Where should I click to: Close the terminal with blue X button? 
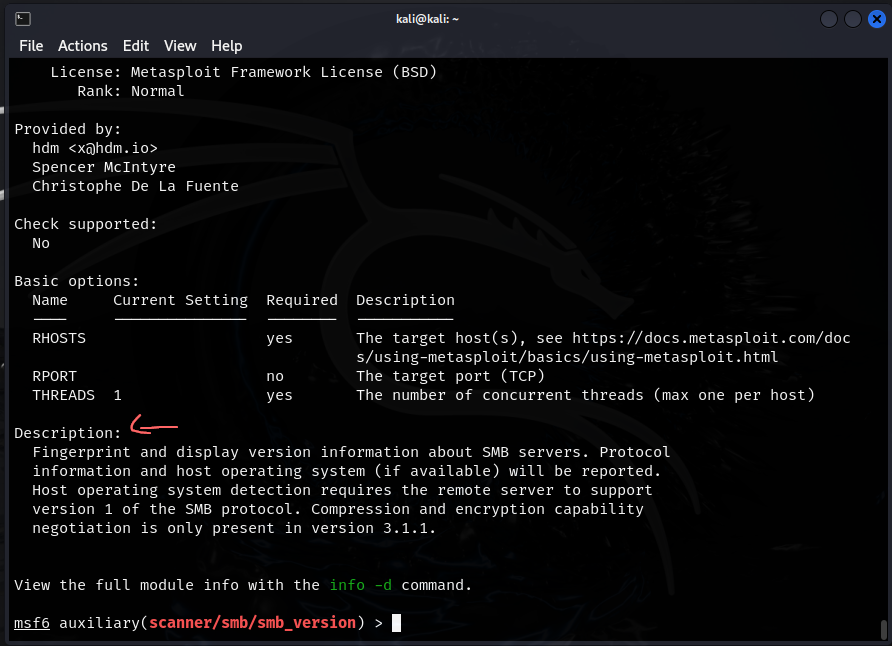coord(877,19)
